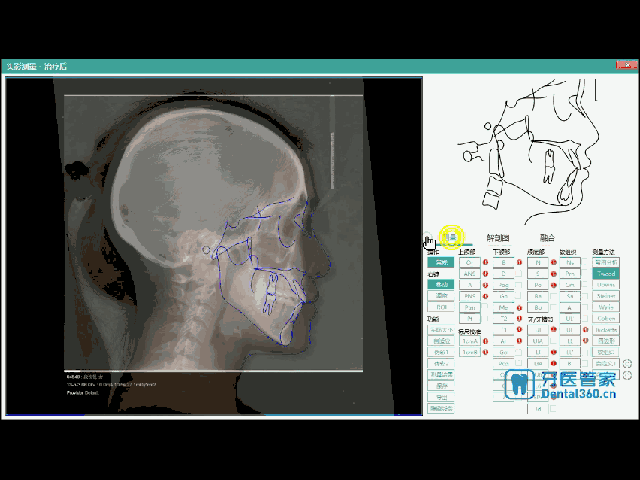The image size is (640, 480).
Task: Click the 保存 save button
Action: [441, 386]
